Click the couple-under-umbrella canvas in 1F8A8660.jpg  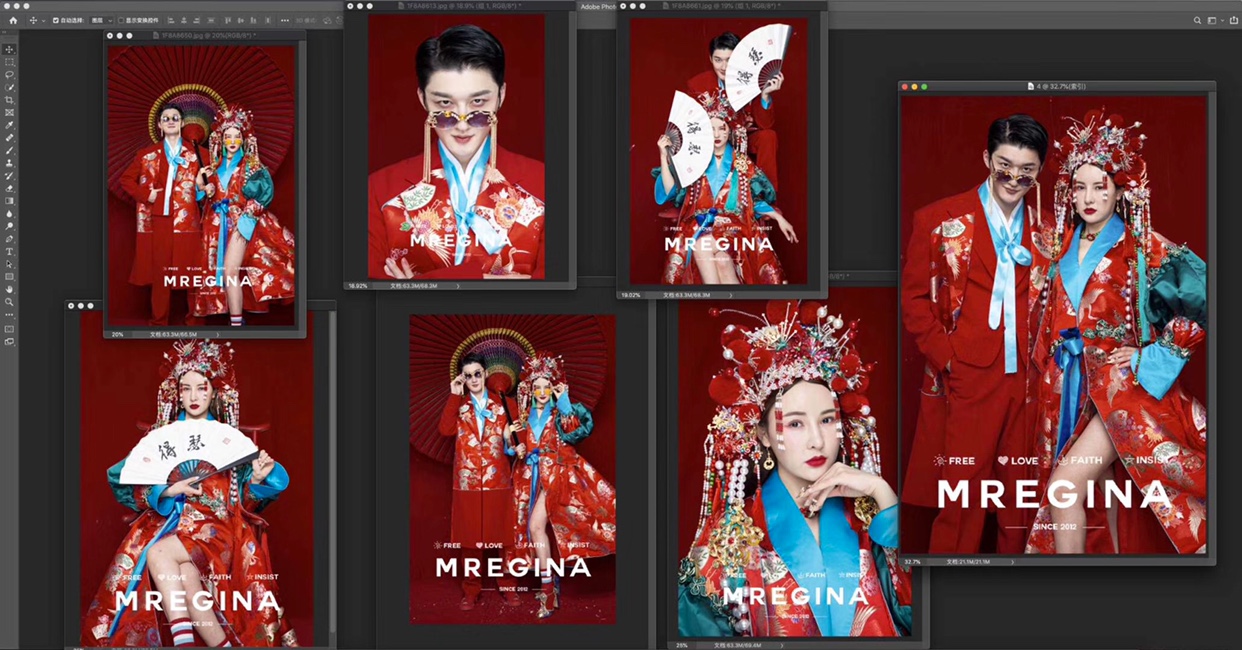point(201,184)
